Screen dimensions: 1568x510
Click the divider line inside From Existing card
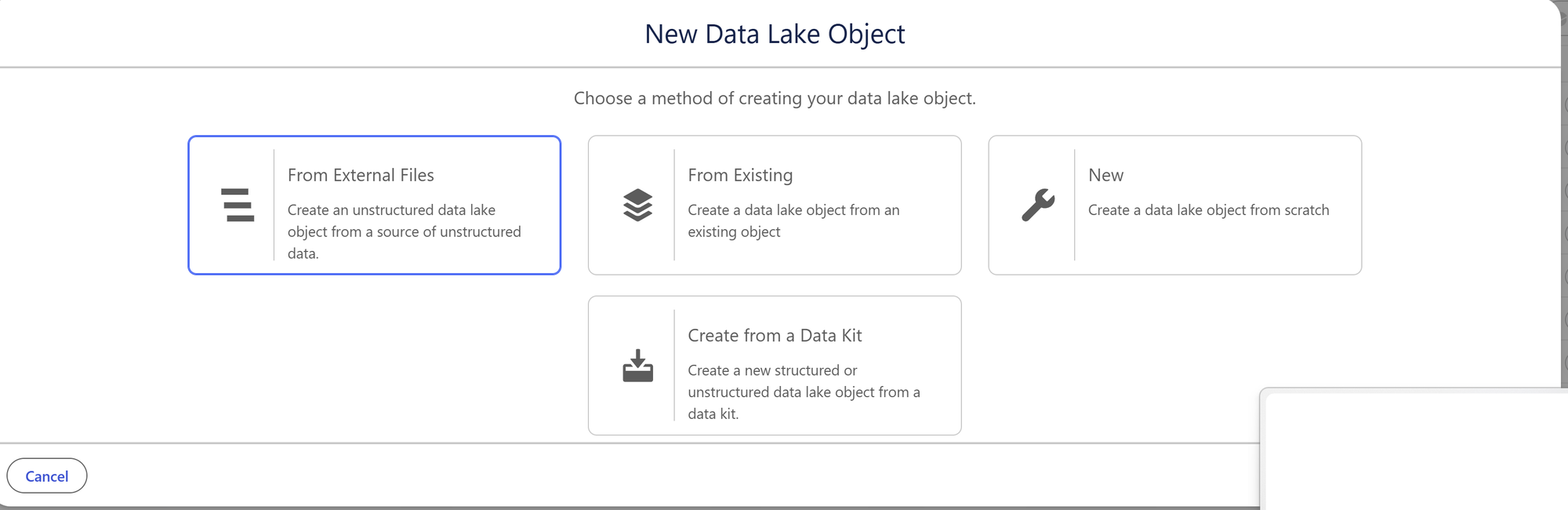(674, 205)
